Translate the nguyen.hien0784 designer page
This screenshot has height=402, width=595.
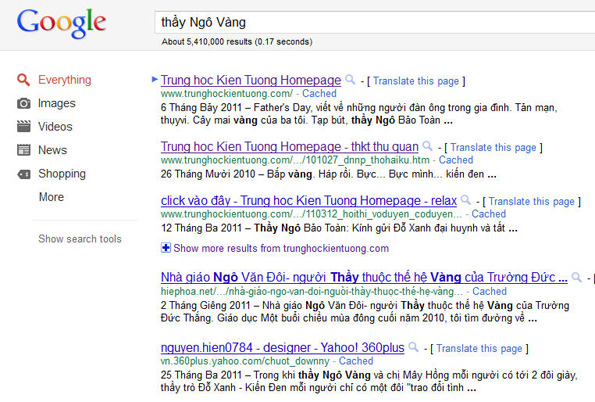click(479, 348)
